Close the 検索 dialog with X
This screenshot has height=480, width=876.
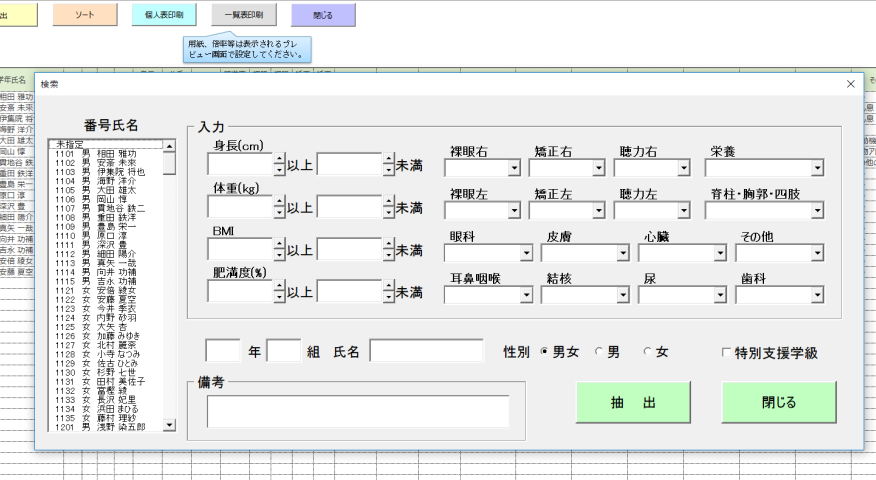(x=850, y=84)
